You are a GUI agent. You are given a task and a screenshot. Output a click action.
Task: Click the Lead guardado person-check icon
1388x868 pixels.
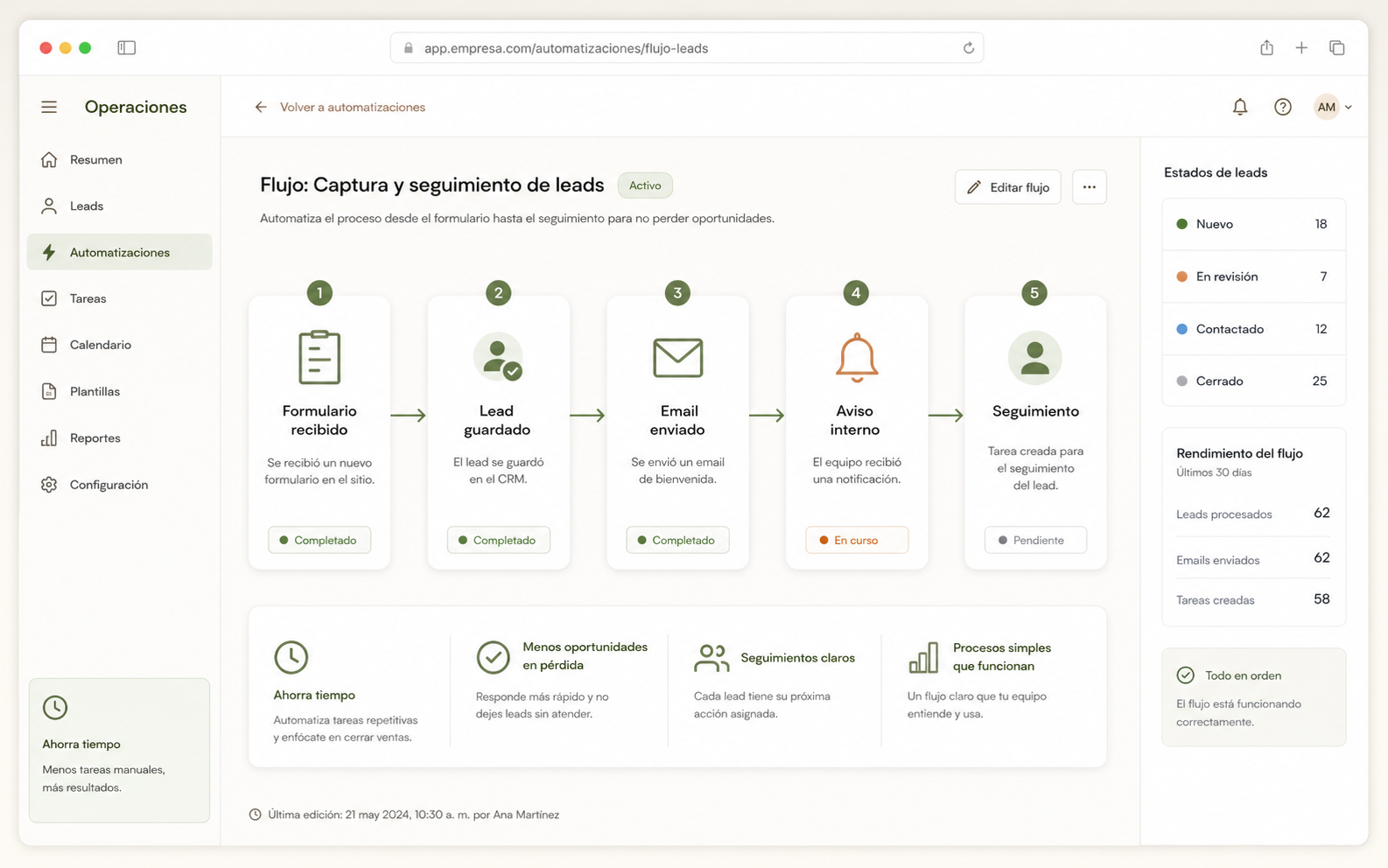pyautogui.click(x=499, y=357)
